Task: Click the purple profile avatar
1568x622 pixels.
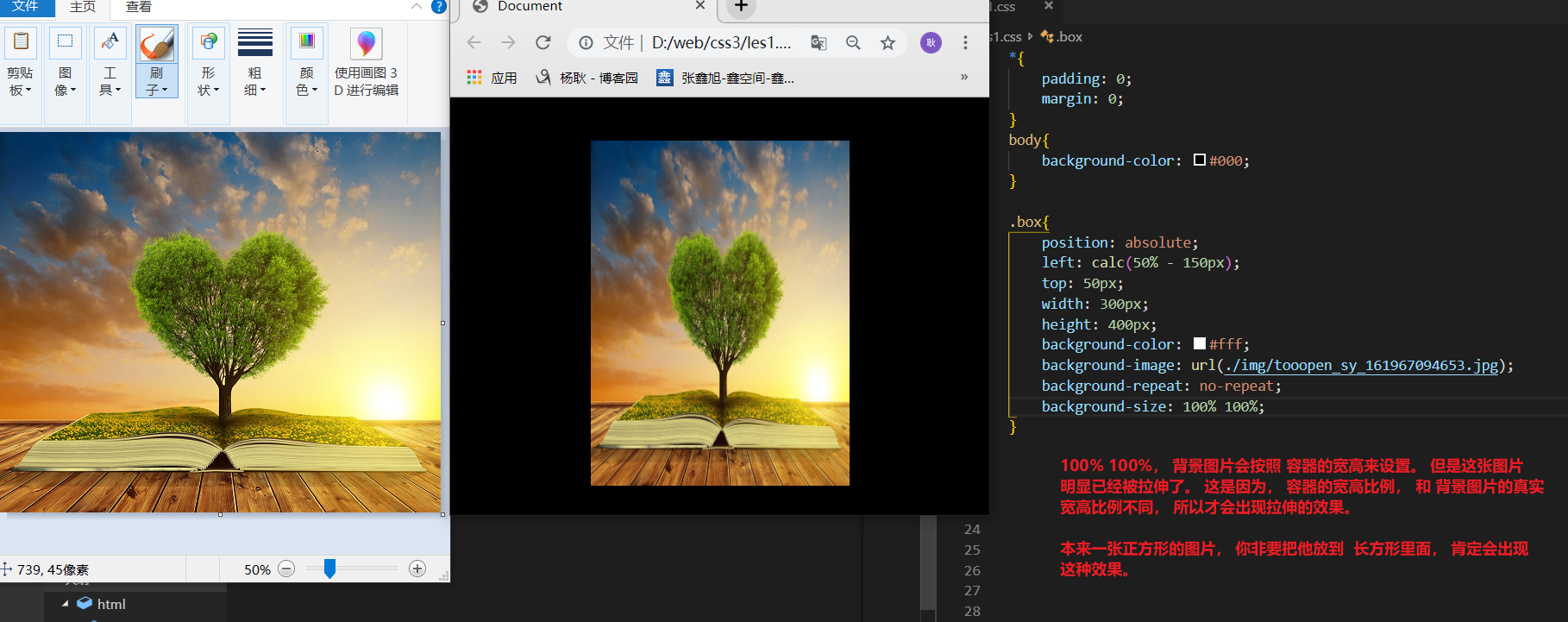Action: [x=931, y=43]
